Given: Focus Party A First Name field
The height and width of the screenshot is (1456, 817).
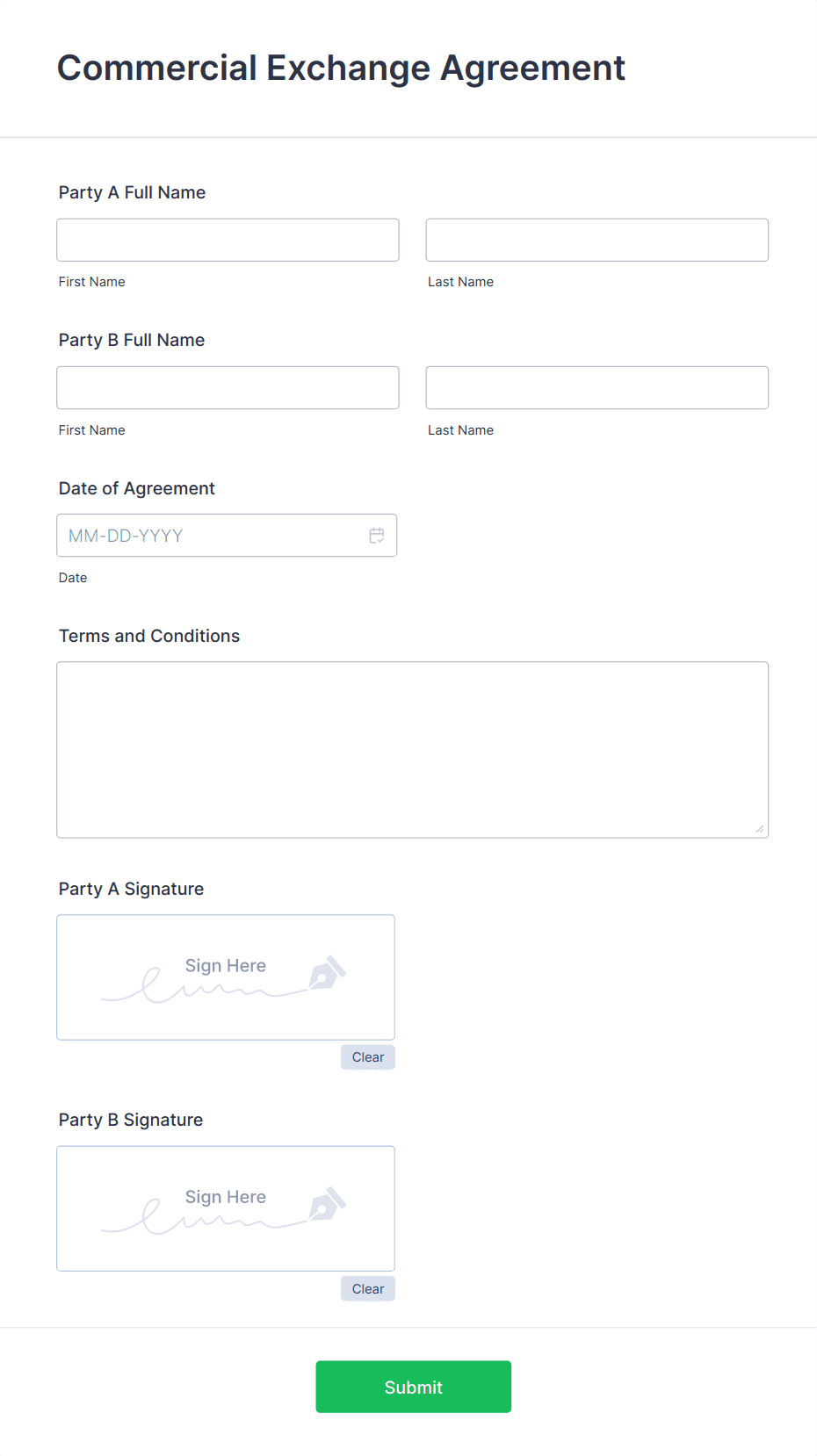Looking at the screenshot, I should pos(228,240).
